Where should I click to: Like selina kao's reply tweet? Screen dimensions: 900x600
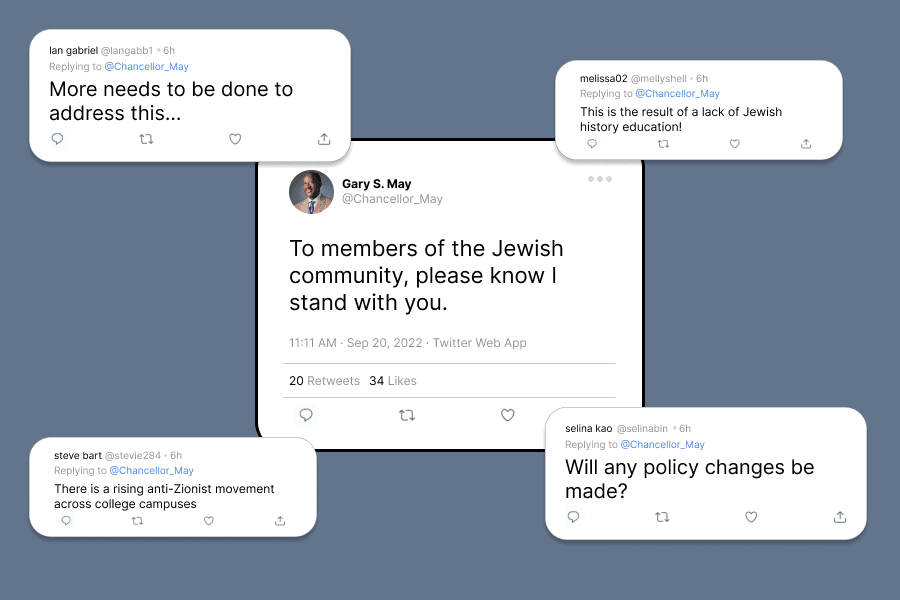[x=751, y=517]
